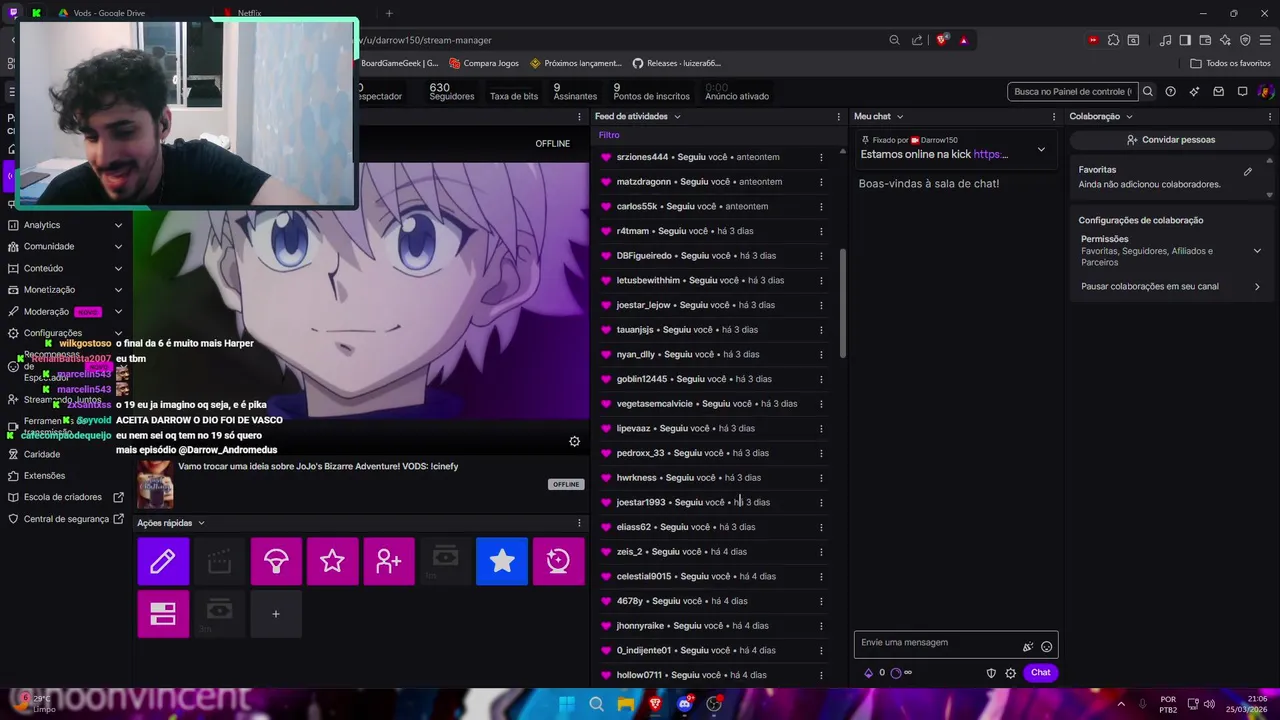
Task: Open the browser hamburger menu
Action: [x=1265, y=40]
